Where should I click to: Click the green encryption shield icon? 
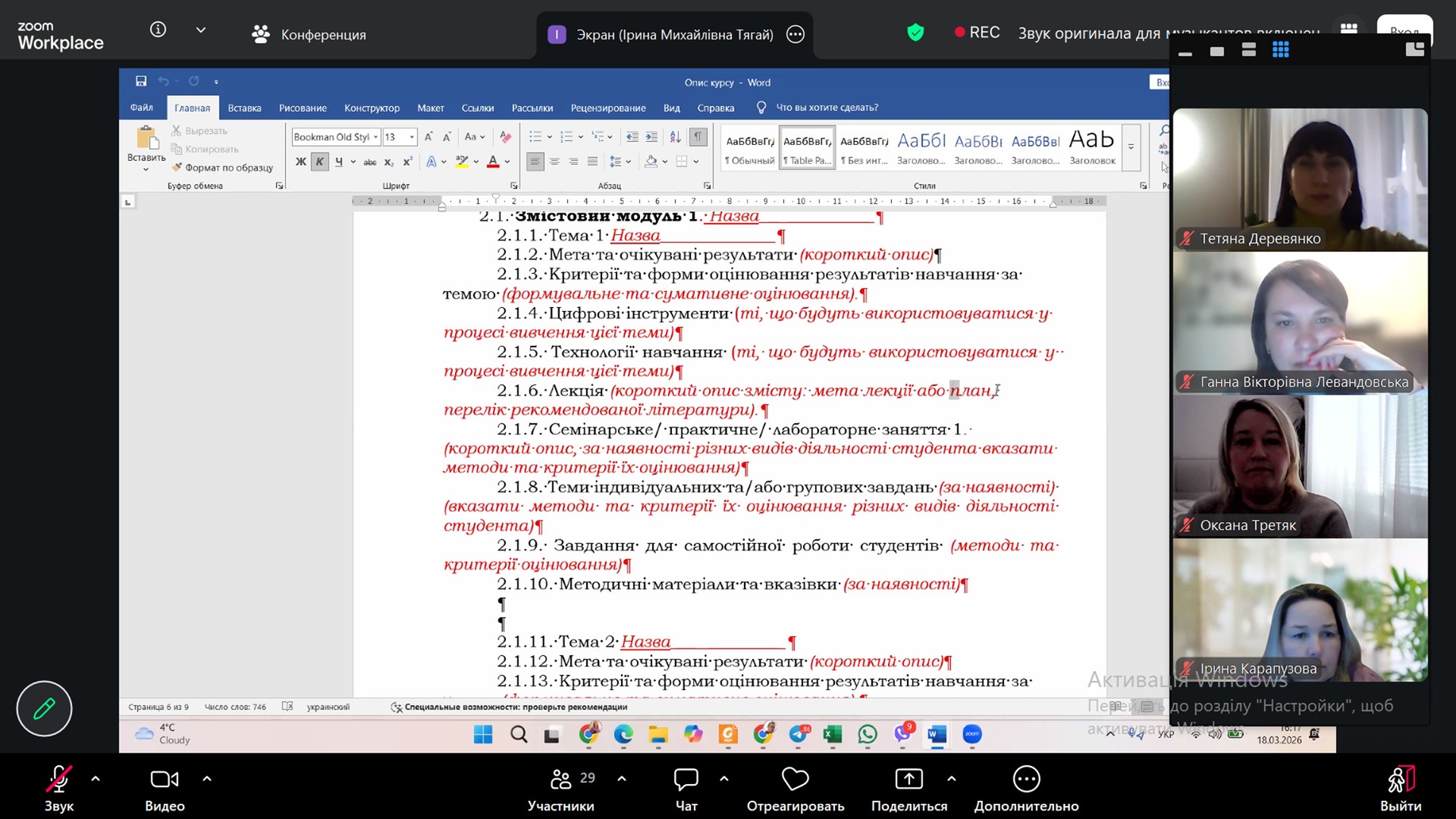[x=915, y=33]
